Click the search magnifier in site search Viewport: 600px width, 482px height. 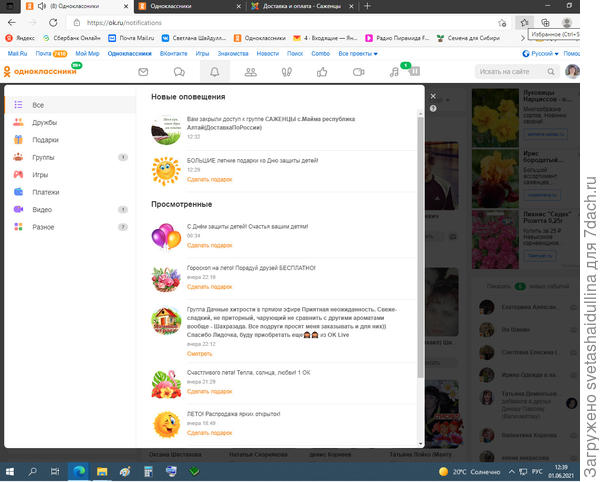point(551,72)
